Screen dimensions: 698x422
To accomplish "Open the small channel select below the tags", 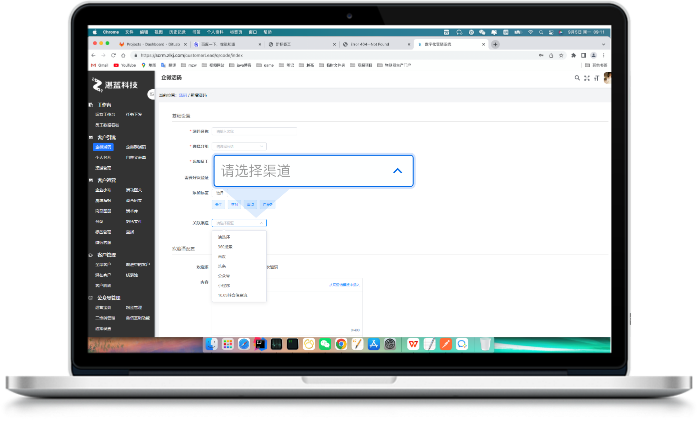I will [x=240, y=223].
